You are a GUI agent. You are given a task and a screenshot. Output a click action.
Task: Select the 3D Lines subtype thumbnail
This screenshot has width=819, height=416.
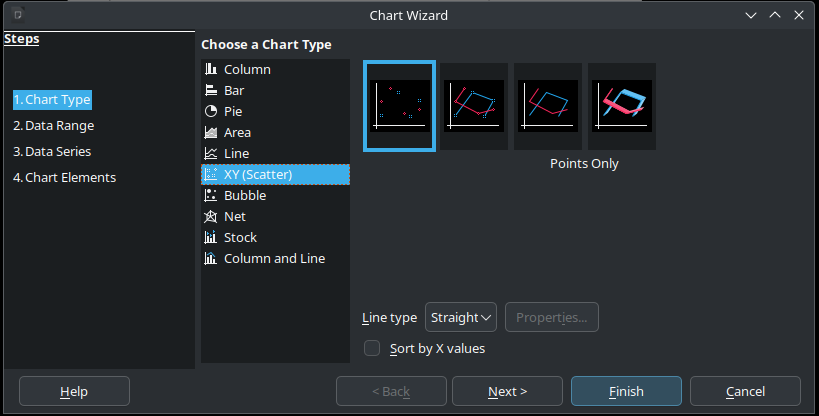622,106
